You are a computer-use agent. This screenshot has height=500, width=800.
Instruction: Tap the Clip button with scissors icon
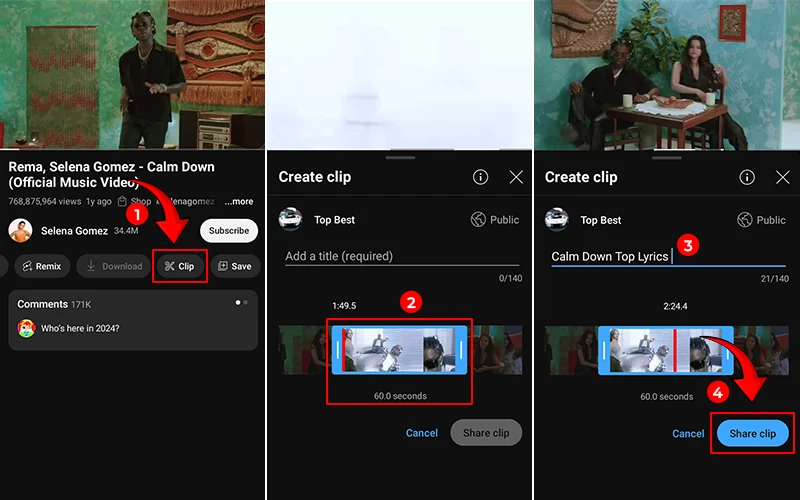(180, 266)
